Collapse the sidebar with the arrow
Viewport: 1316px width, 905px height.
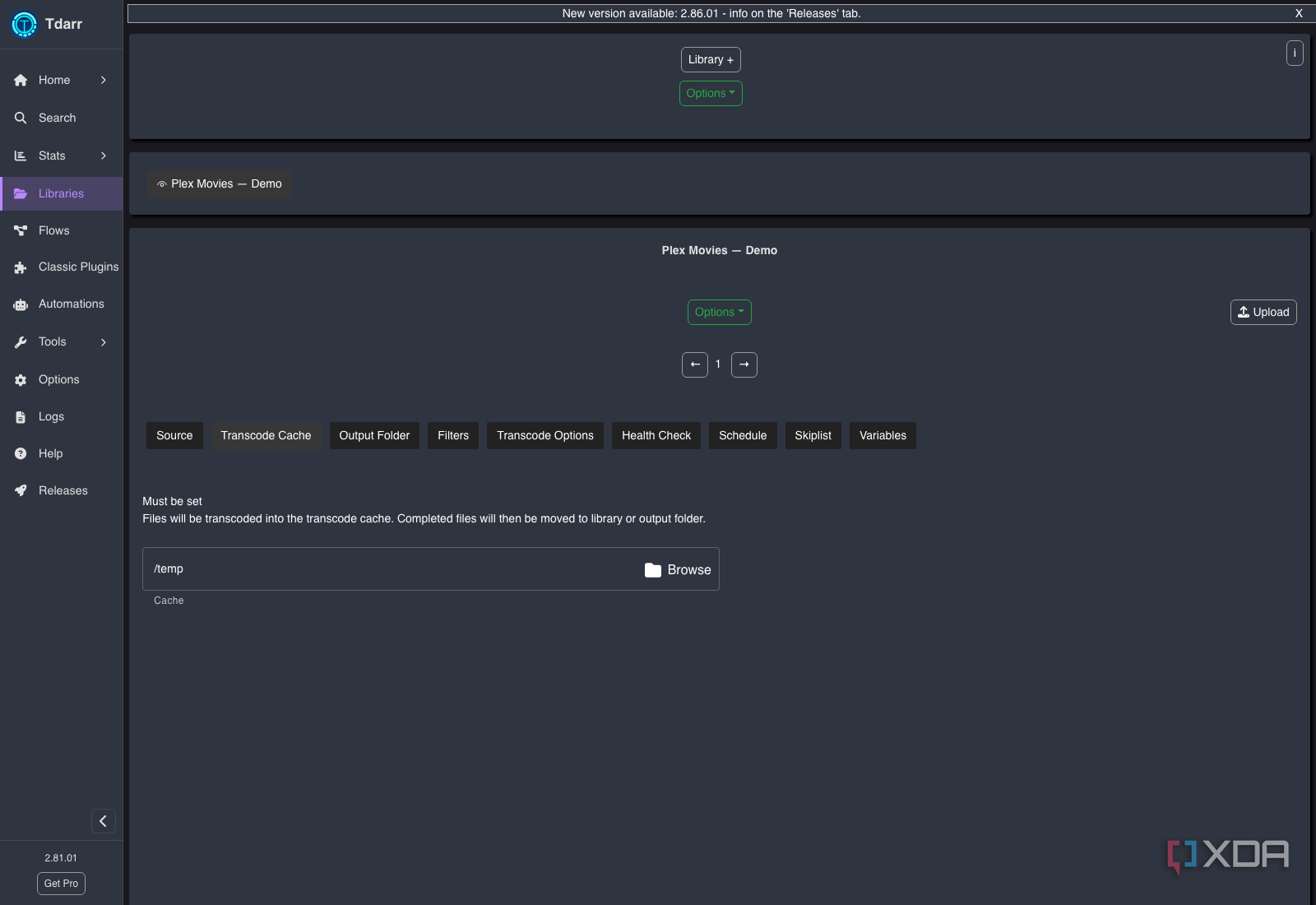coord(103,820)
